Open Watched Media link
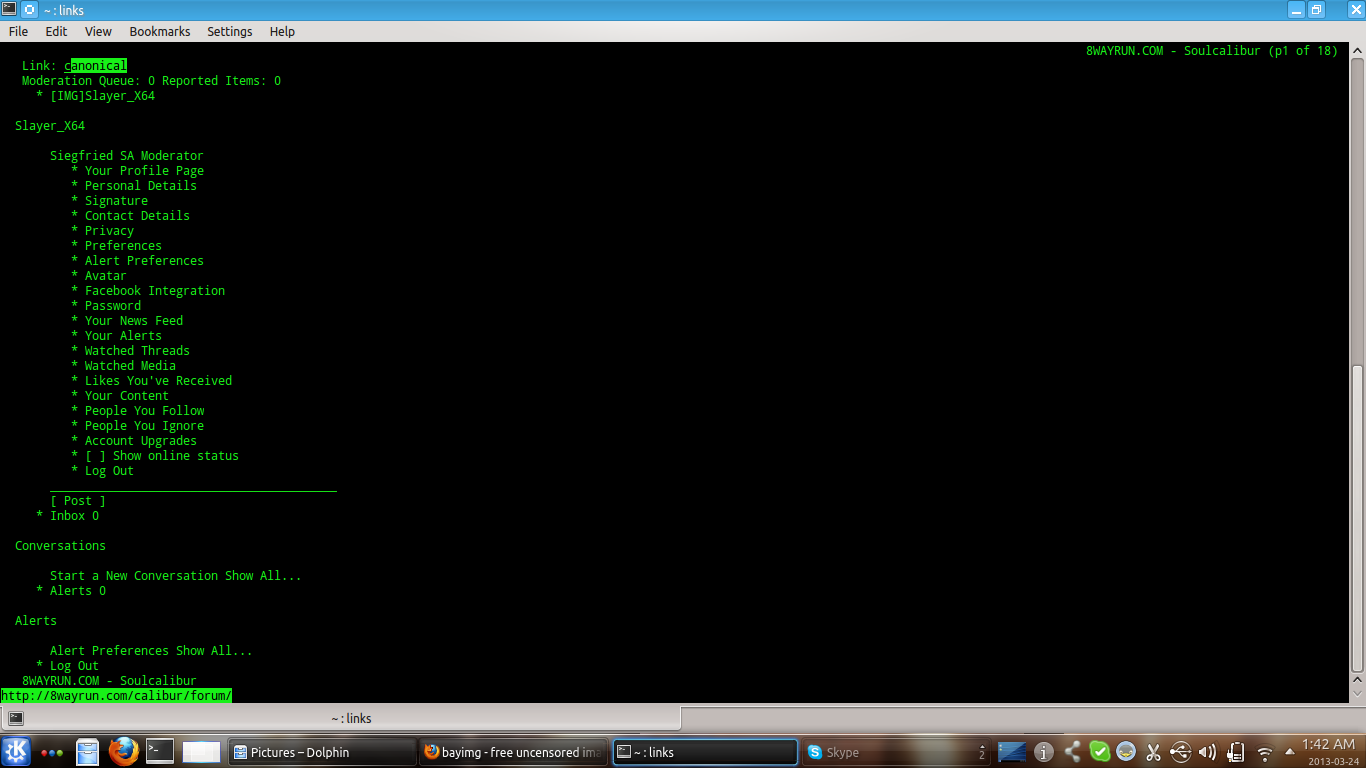1366x768 pixels. coord(130,366)
